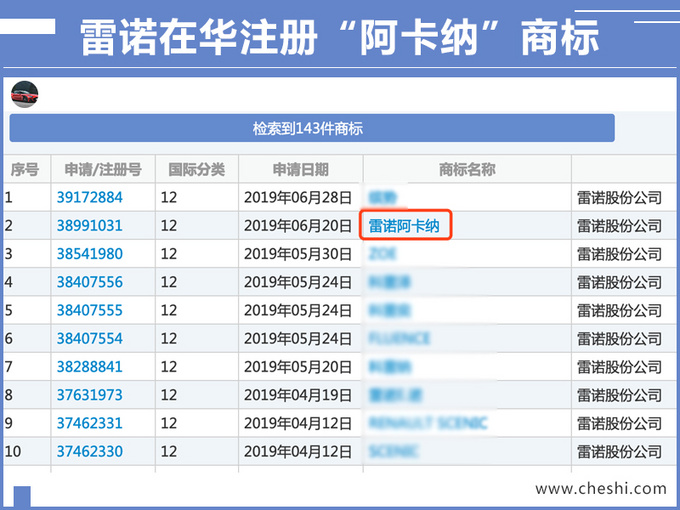Open registration number 37462330
Screen dimensions: 680x510
[90, 451]
